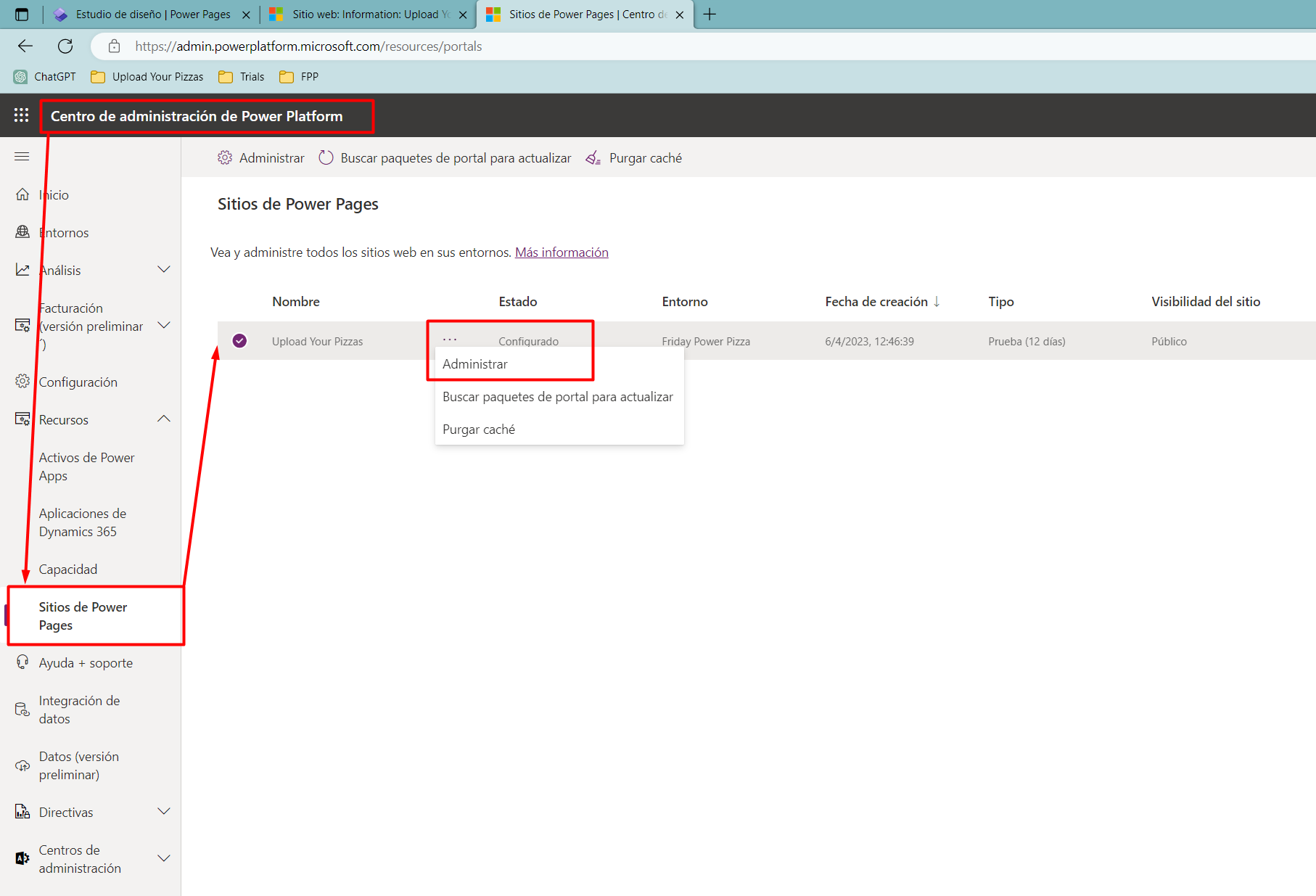Viewport: 1316px width, 896px height.
Task: Sort by Fecha de creación column
Action: click(882, 302)
